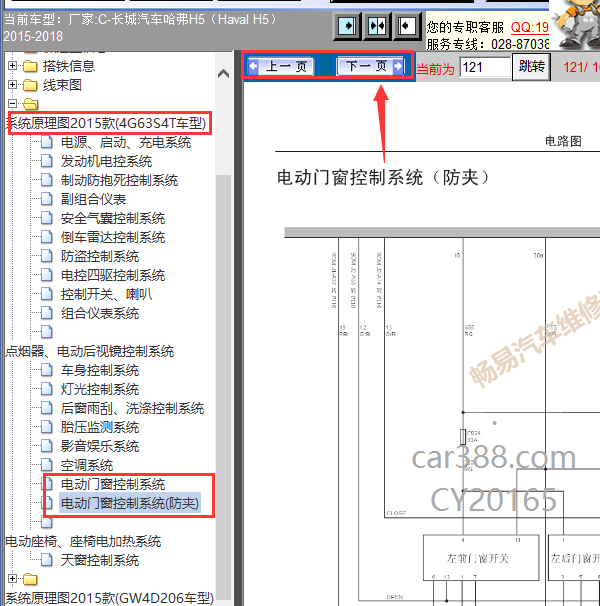Click the expand-right panel arrow icon
The height and width of the screenshot is (606, 600).
click(347, 26)
